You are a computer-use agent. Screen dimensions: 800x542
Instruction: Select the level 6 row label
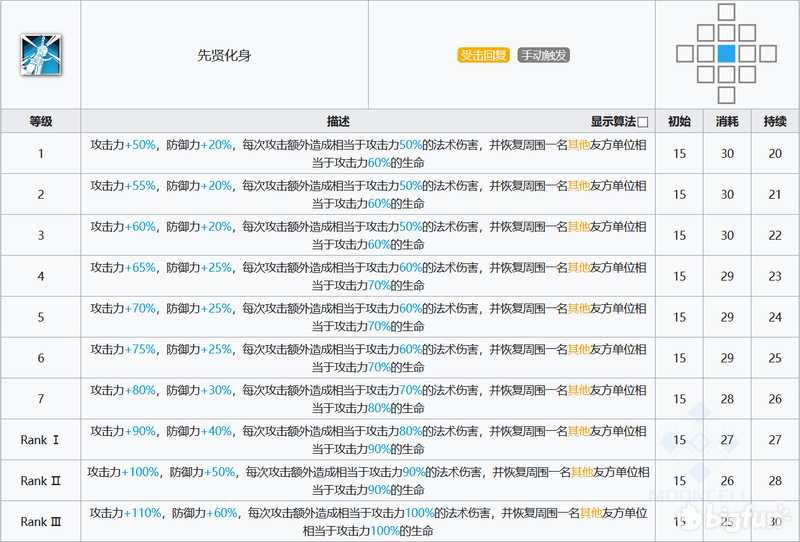(x=41, y=358)
